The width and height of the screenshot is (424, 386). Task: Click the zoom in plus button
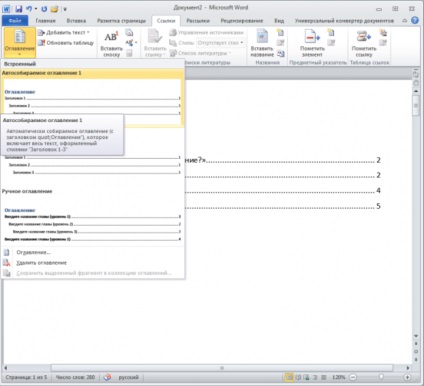pos(407,377)
